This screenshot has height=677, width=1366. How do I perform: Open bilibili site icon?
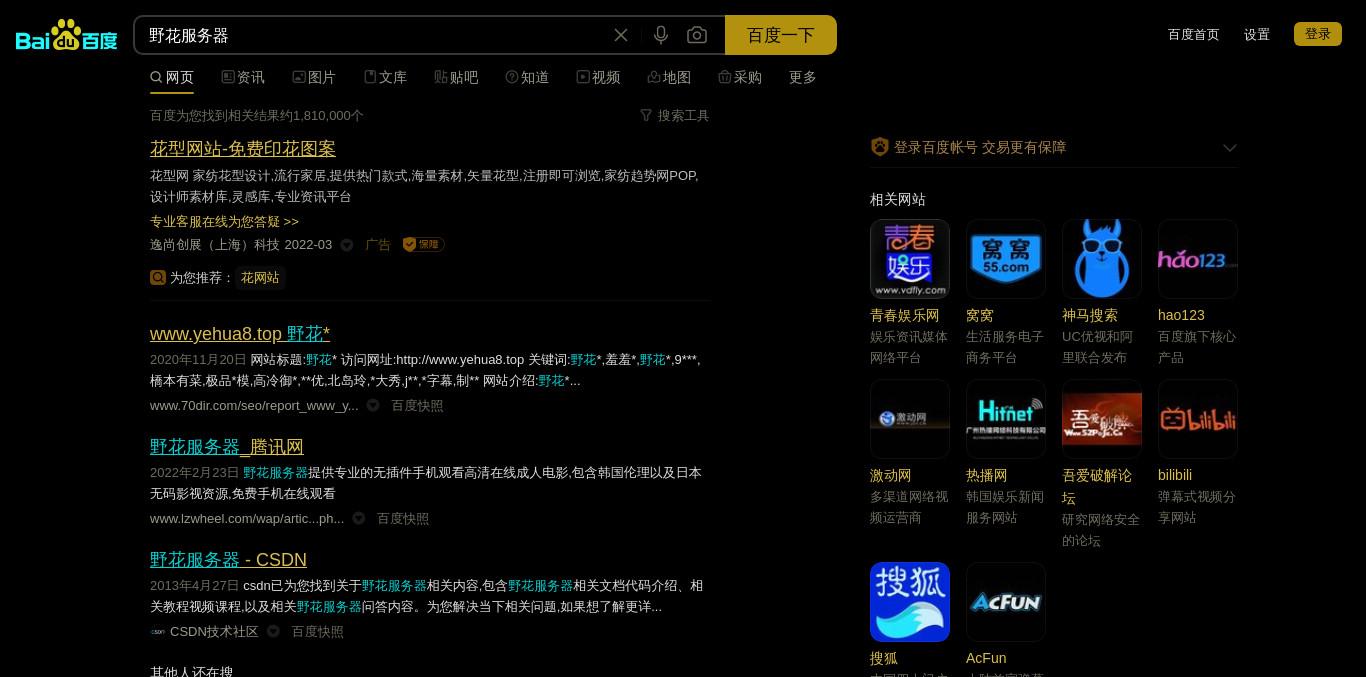(x=1198, y=419)
